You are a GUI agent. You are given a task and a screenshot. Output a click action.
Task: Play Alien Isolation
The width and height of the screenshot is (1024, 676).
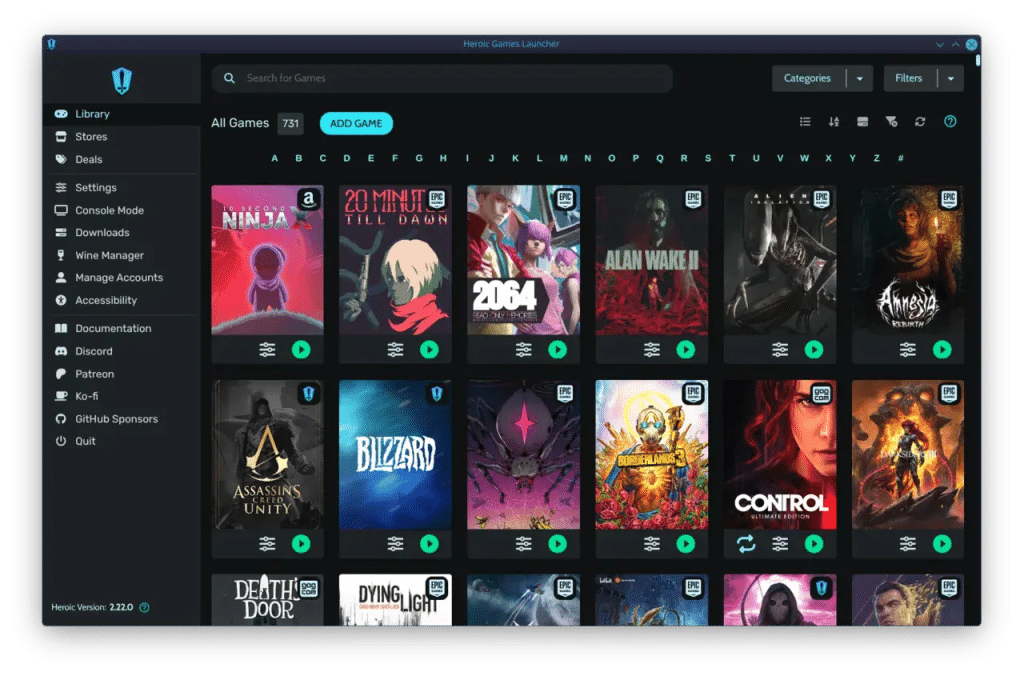(814, 349)
